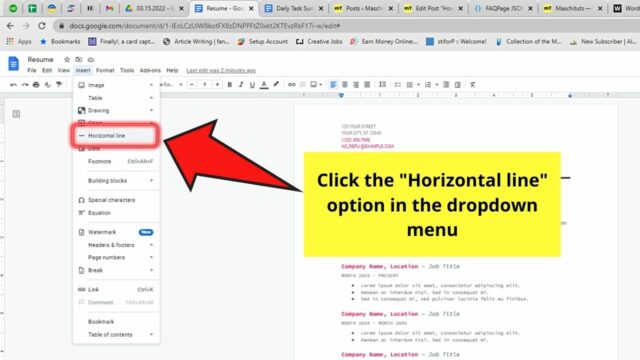640x360 pixels.
Task: Click the Underline formatting icon
Action: [252, 84]
